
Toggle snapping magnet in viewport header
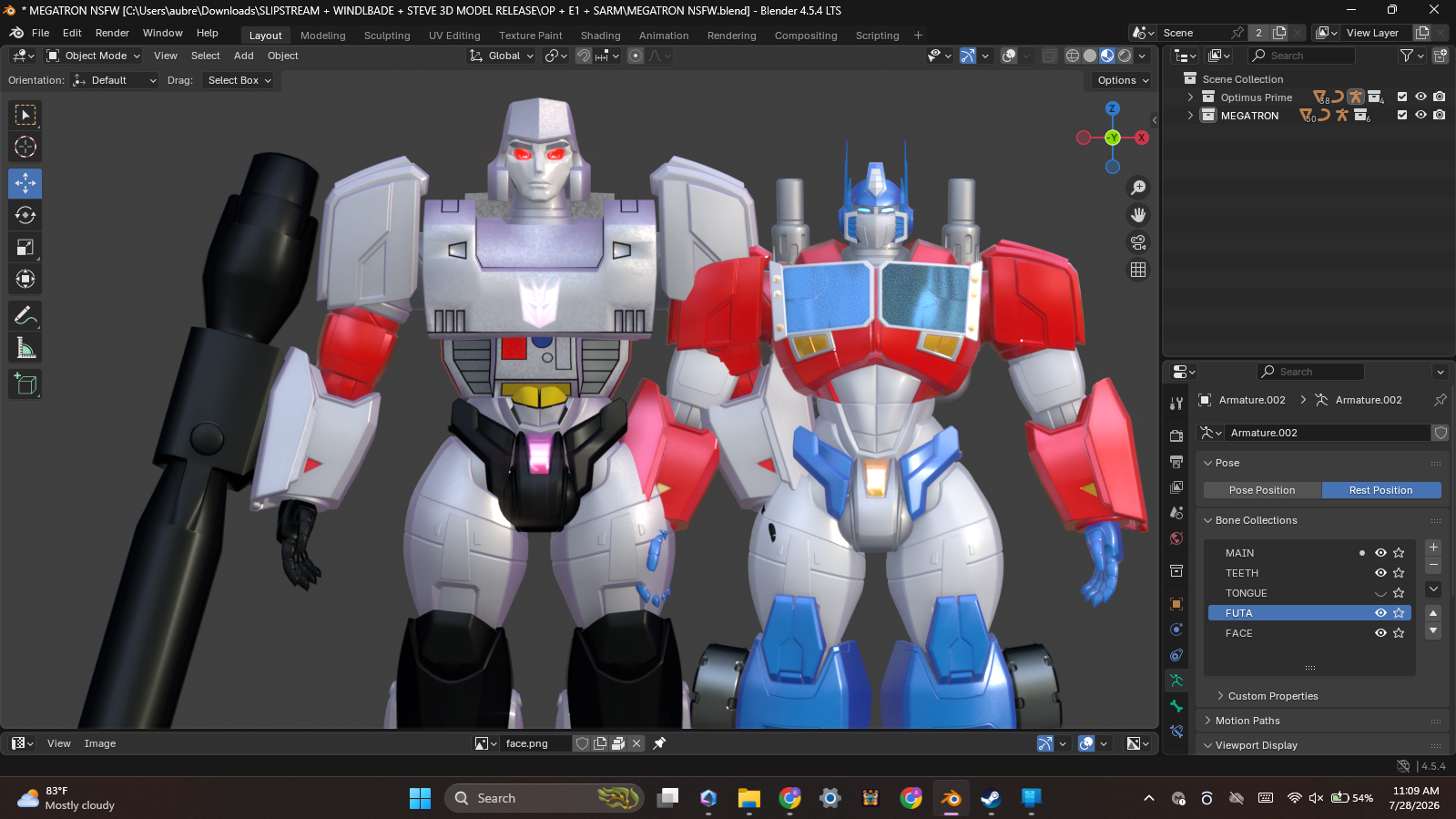[x=584, y=56]
